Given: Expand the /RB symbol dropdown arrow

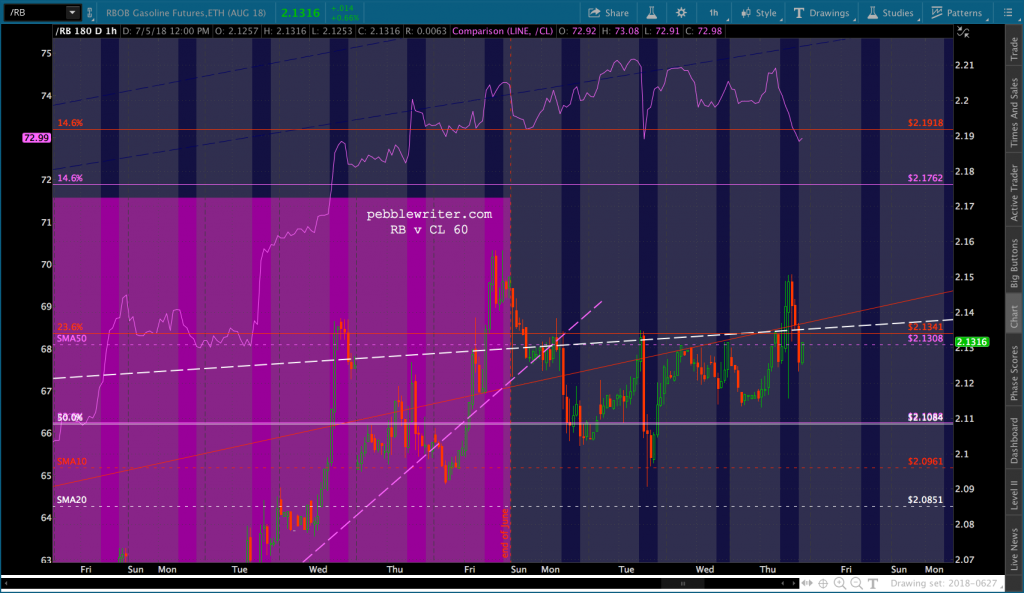Looking at the screenshot, I should 72,12.
